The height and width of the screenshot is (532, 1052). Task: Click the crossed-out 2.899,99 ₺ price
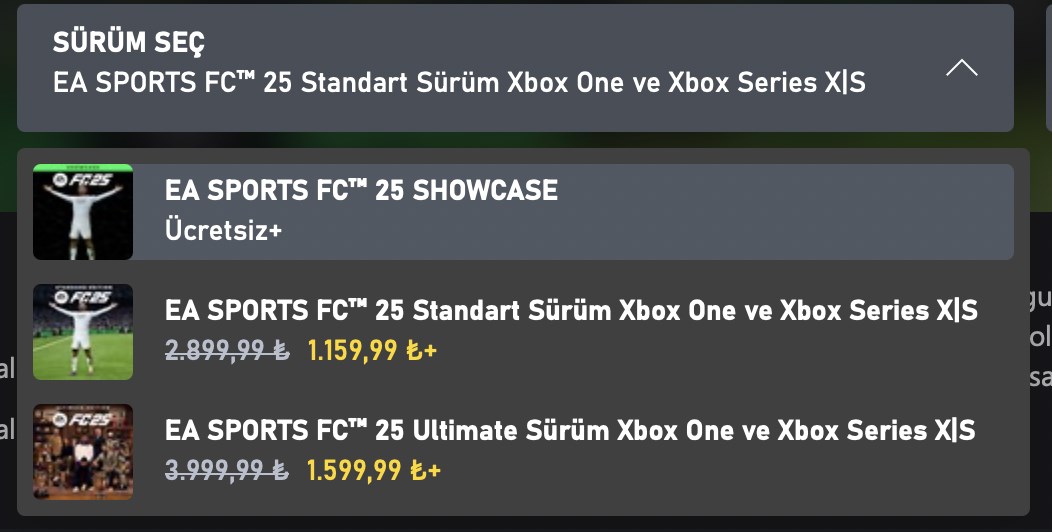(x=227, y=351)
